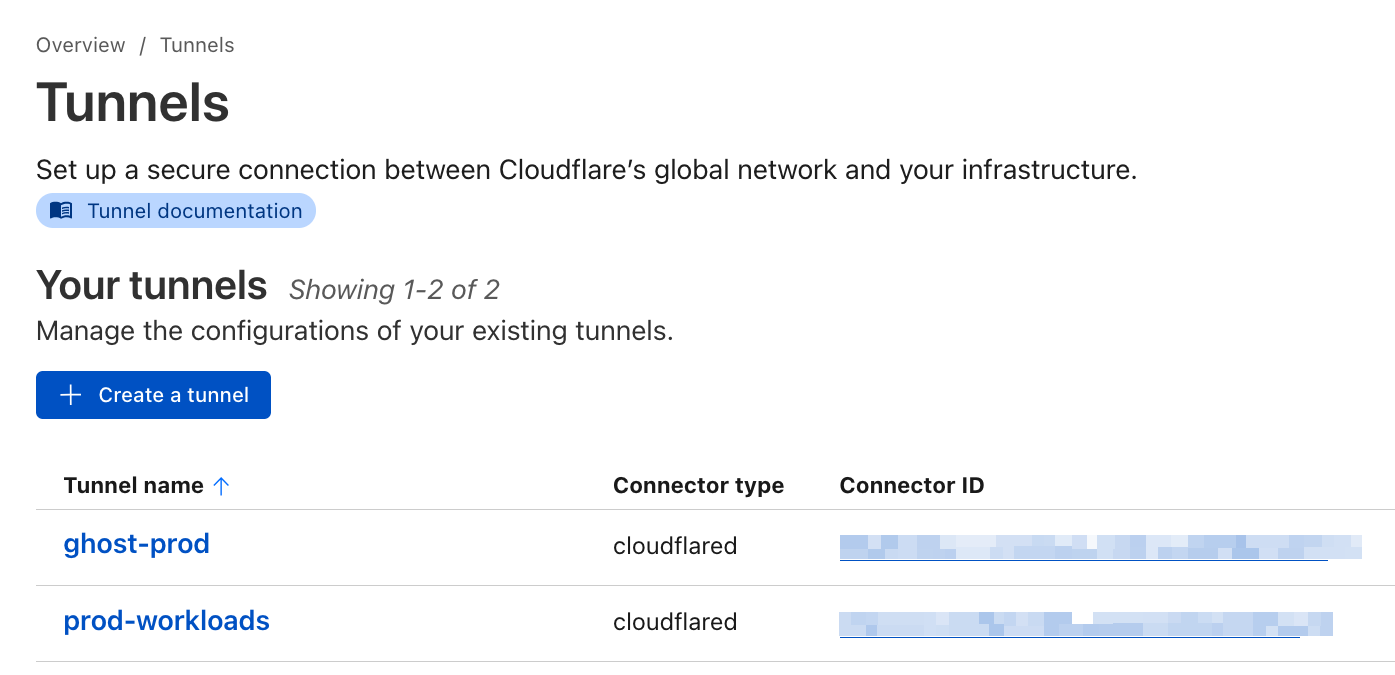The height and width of the screenshot is (675, 1395).
Task: Click the cloudflared connector type in ghost-prod row
Action: [675, 546]
